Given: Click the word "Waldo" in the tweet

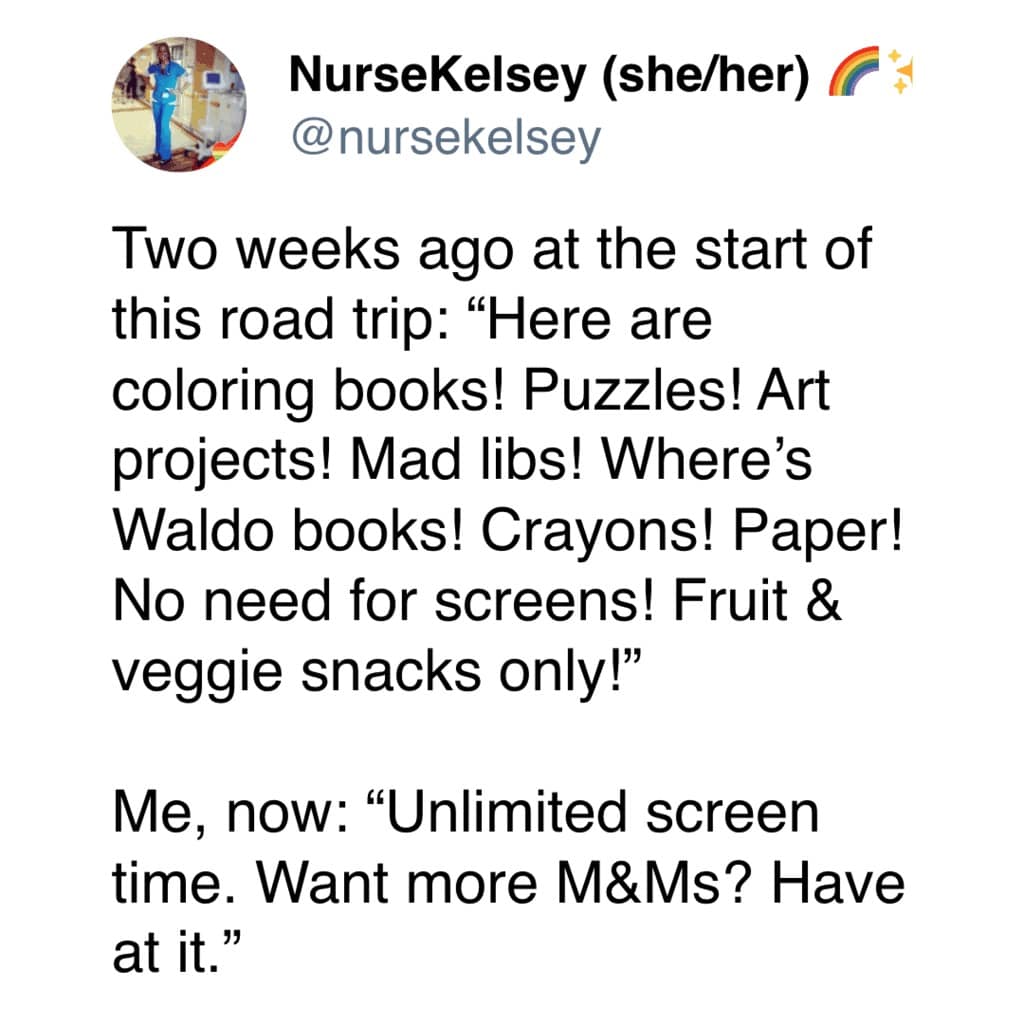Looking at the screenshot, I should [x=195, y=532].
